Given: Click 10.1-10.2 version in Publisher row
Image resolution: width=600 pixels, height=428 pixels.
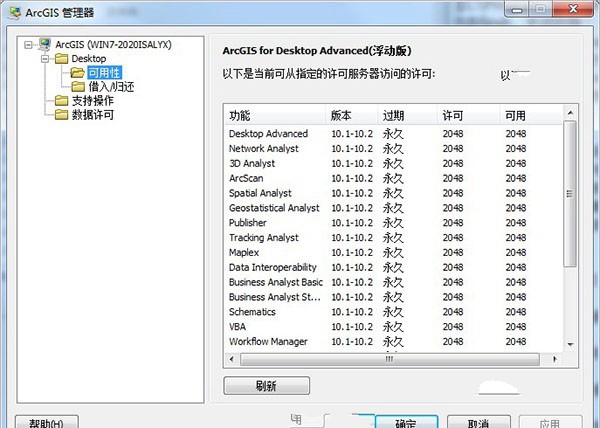Looking at the screenshot, I should [x=352, y=223].
